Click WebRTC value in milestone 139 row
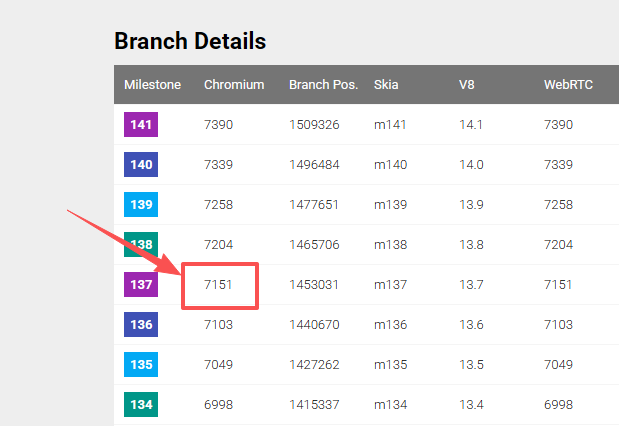Screen dimensions: 619x426 [x=558, y=205]
